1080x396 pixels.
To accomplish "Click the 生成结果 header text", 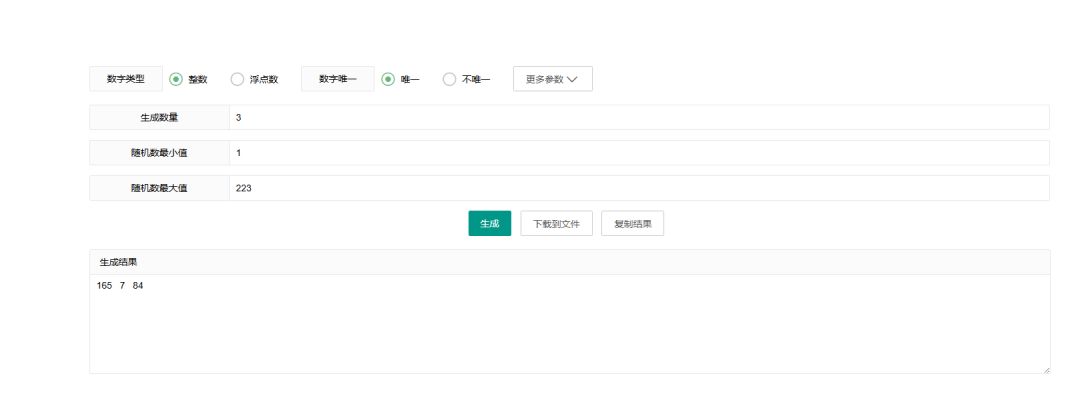I will click(118, 262).
